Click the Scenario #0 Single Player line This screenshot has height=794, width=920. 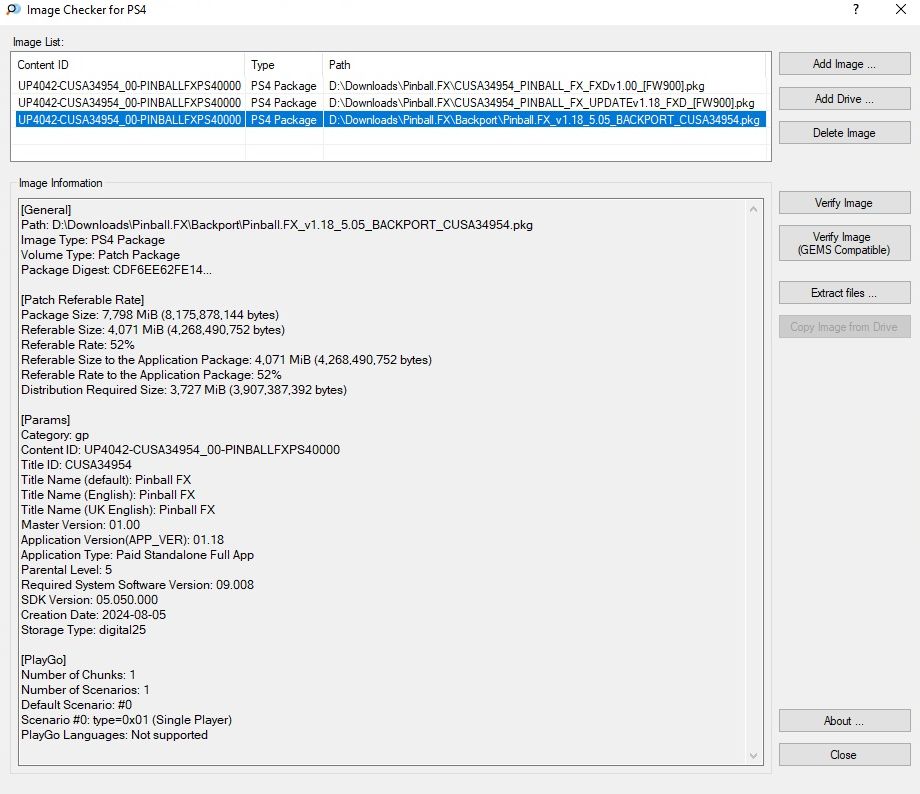tap(126, 719)
